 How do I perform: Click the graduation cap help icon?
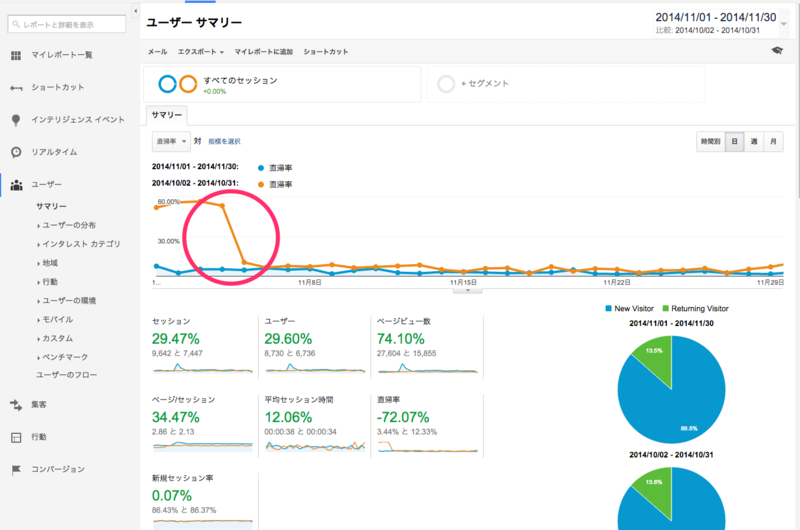coord(777,50)
